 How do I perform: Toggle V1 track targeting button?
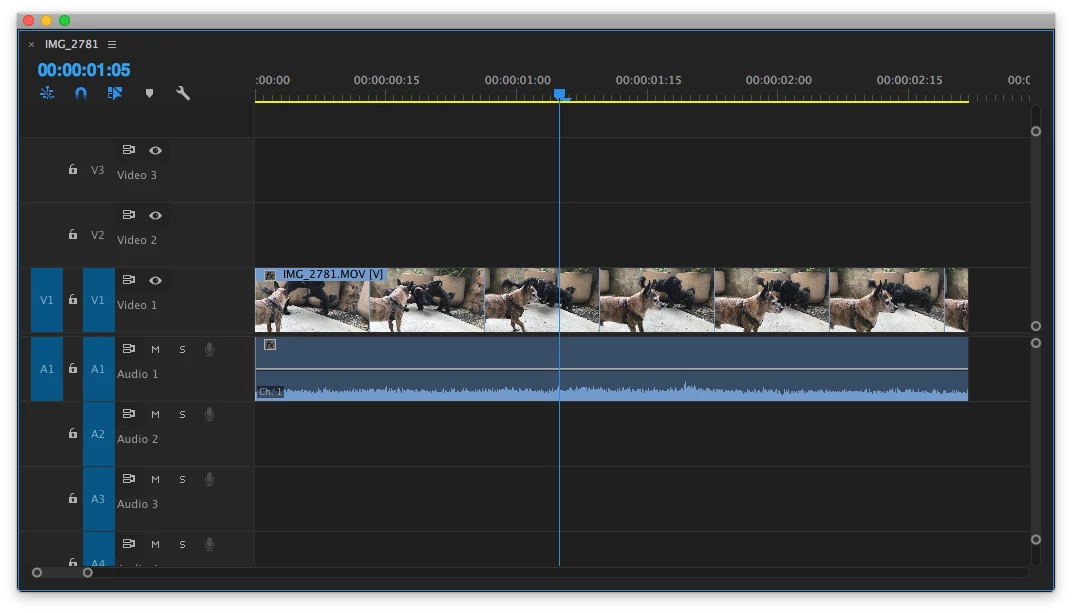(x=98, y=300)
